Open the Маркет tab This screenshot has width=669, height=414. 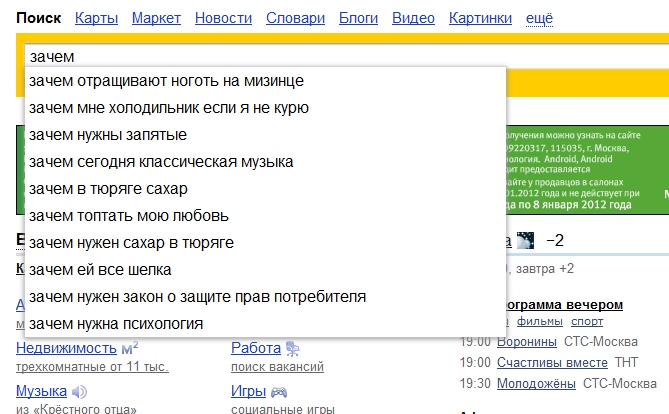pyautogui.click(x=156, y=18)
